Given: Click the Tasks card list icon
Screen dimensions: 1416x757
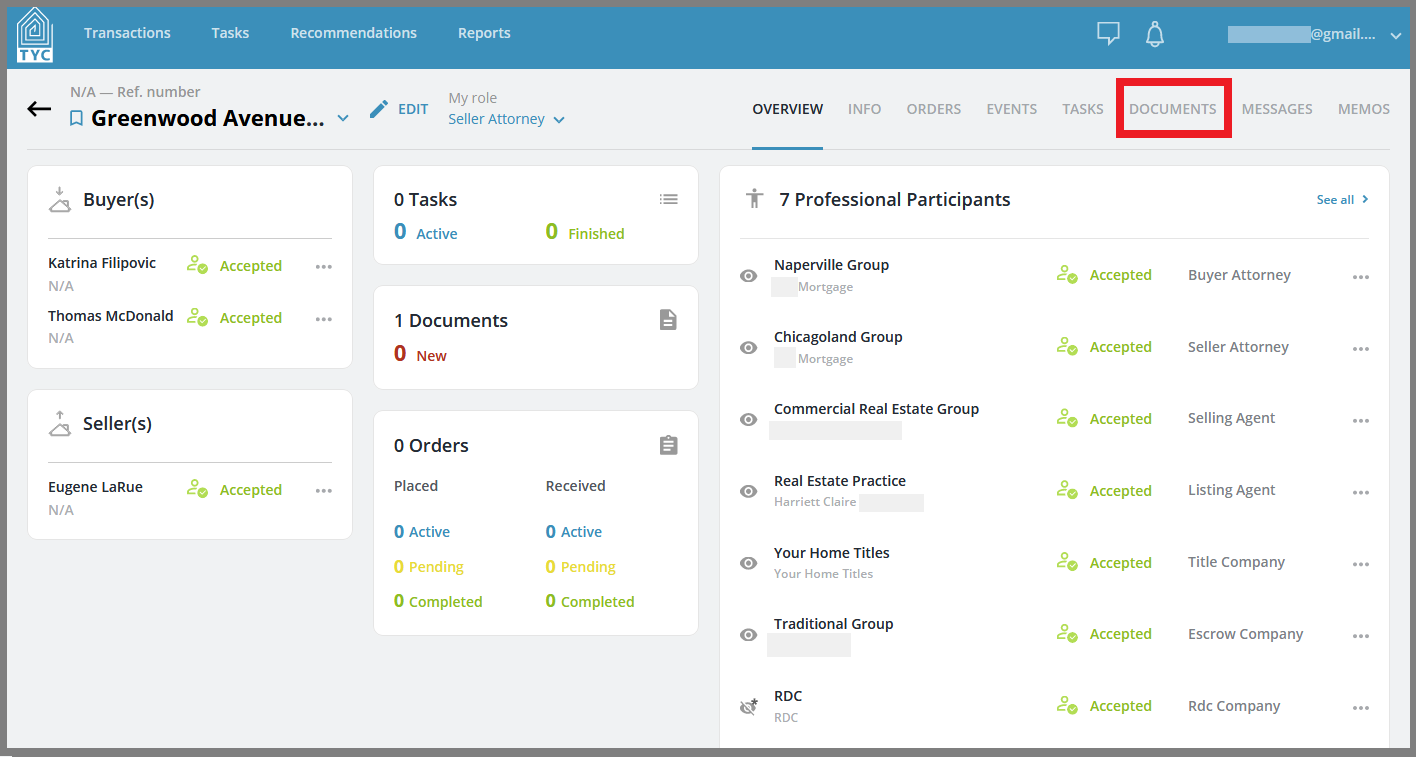Looking at the screenshot, I should (669, 199).
